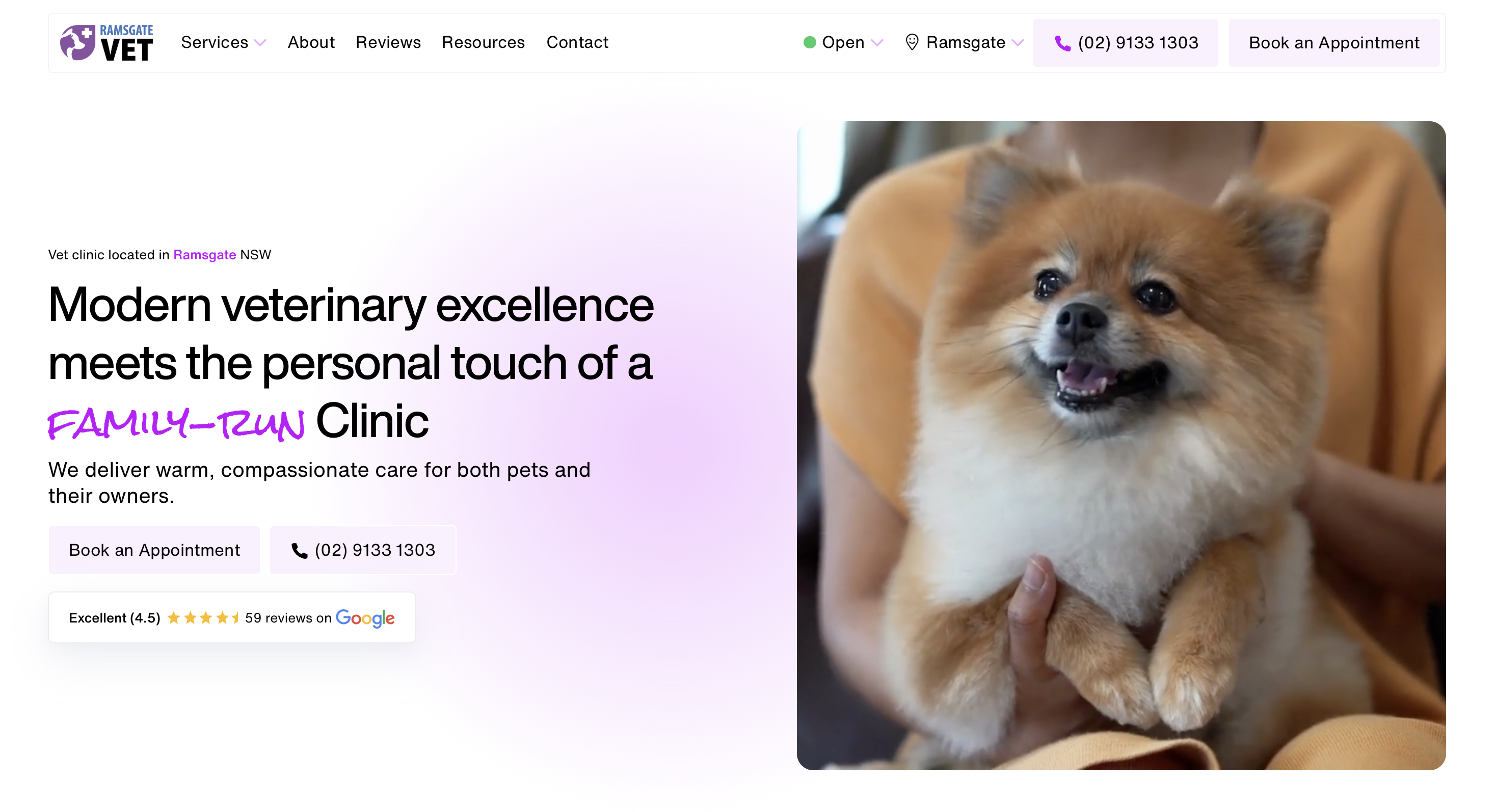The height and width of the screenshot is (812, 1496).
Task: Navigate to the Contact page
Action: coord(577,42)
